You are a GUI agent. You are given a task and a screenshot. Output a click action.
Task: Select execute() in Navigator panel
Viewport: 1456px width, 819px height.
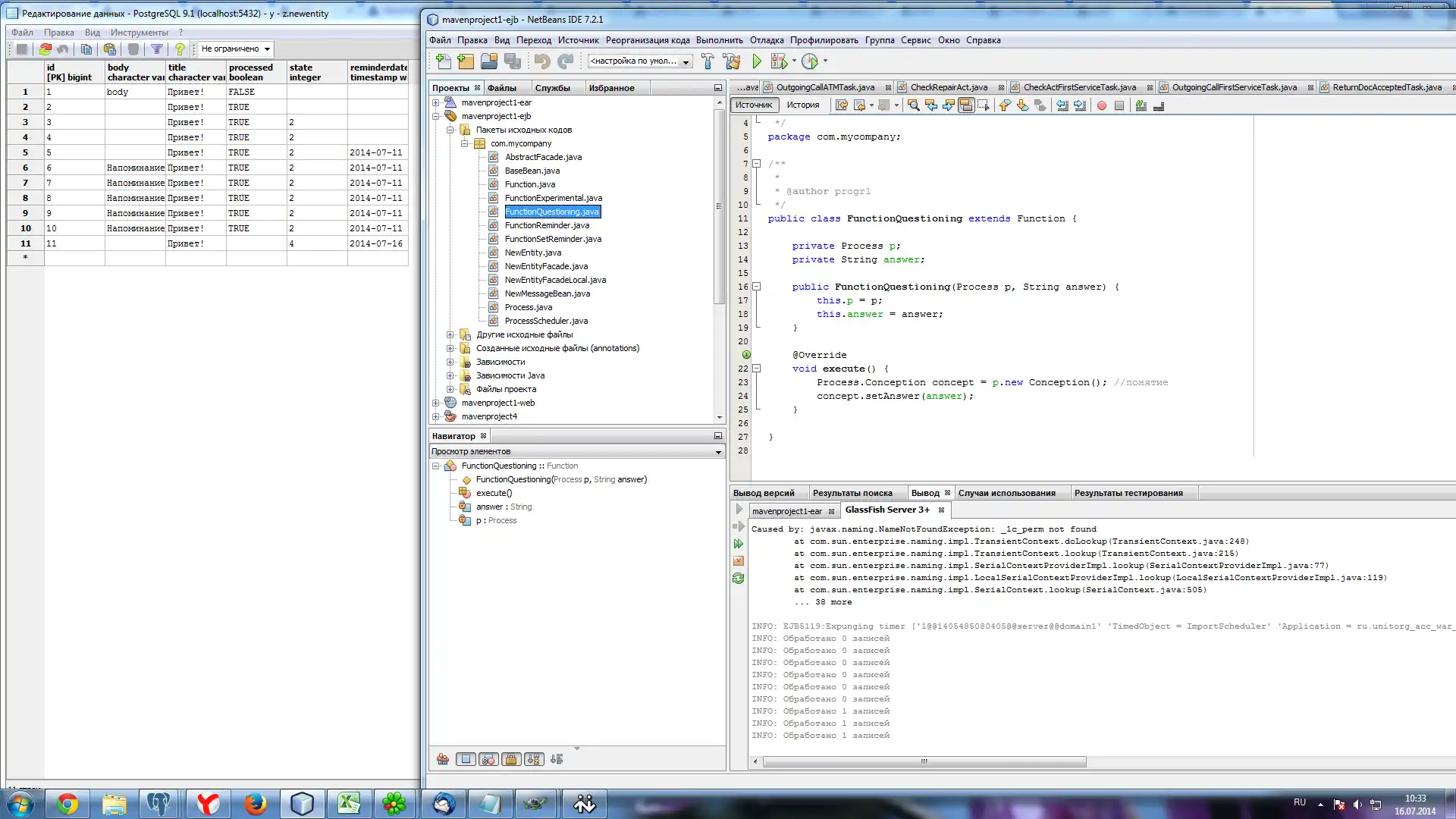494,493
